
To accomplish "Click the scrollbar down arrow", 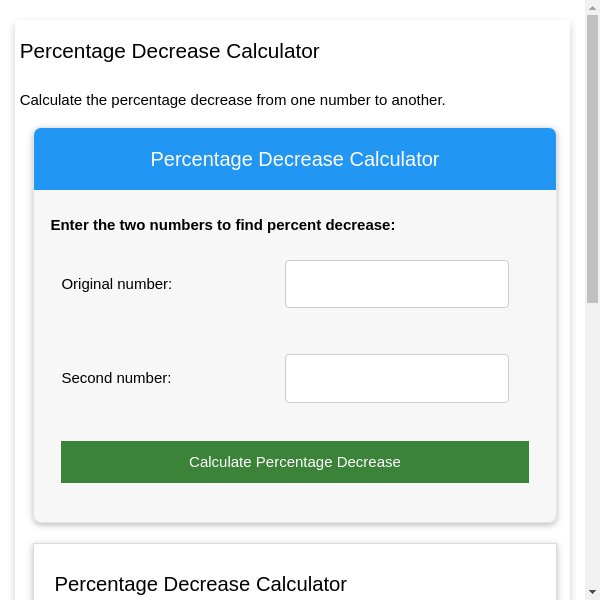I will pos(592,592).
